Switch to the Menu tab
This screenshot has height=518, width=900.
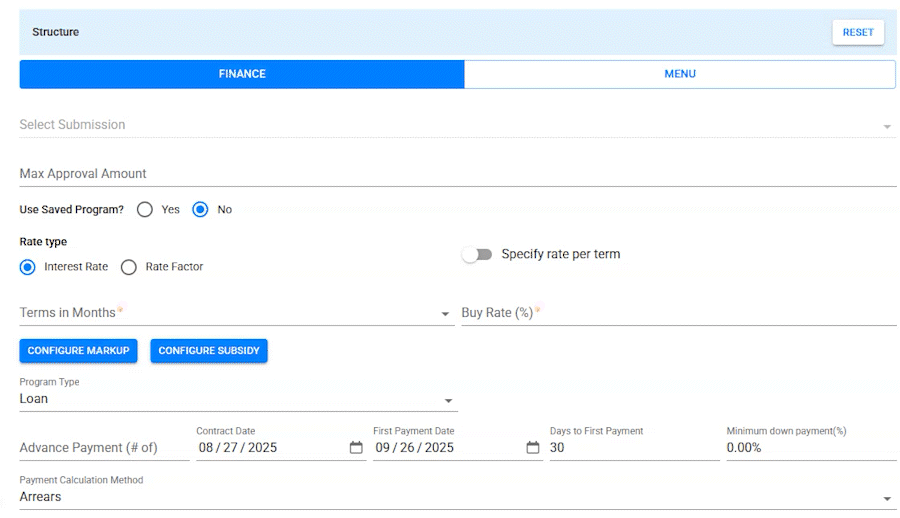pos(680,74)
